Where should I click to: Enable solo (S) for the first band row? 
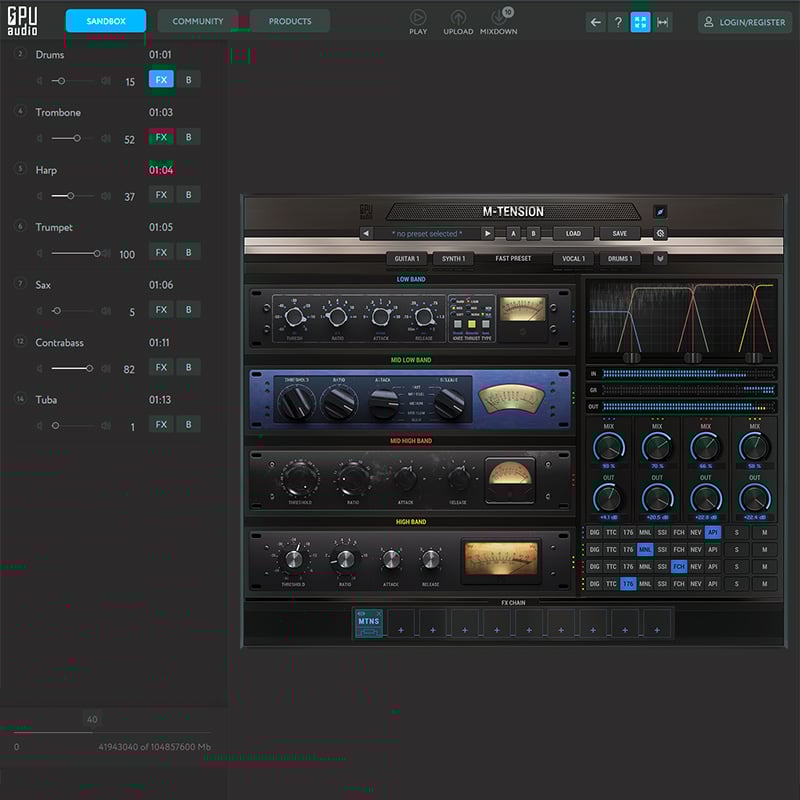(737, 533)
